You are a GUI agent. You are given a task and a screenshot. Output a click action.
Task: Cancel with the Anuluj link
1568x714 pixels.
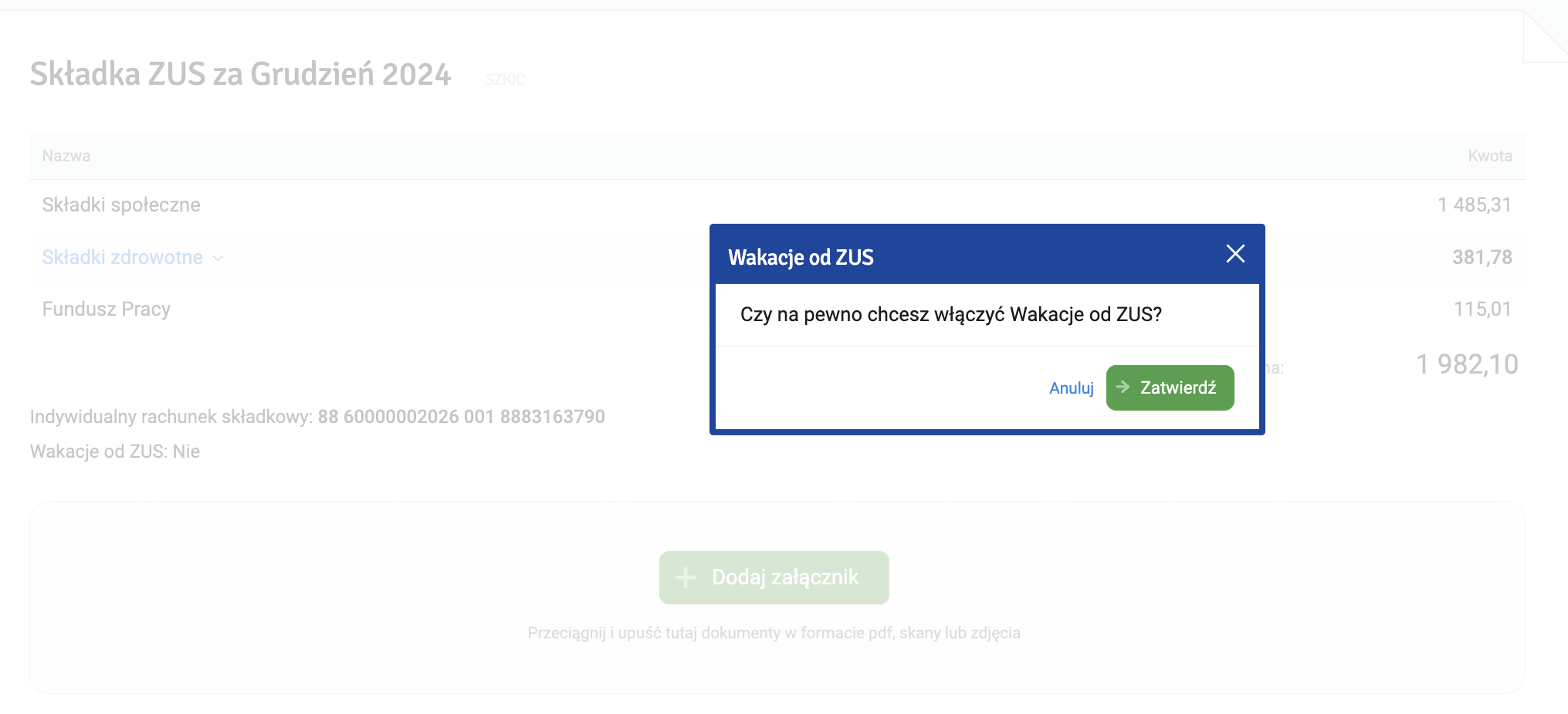pos(1072,388)
